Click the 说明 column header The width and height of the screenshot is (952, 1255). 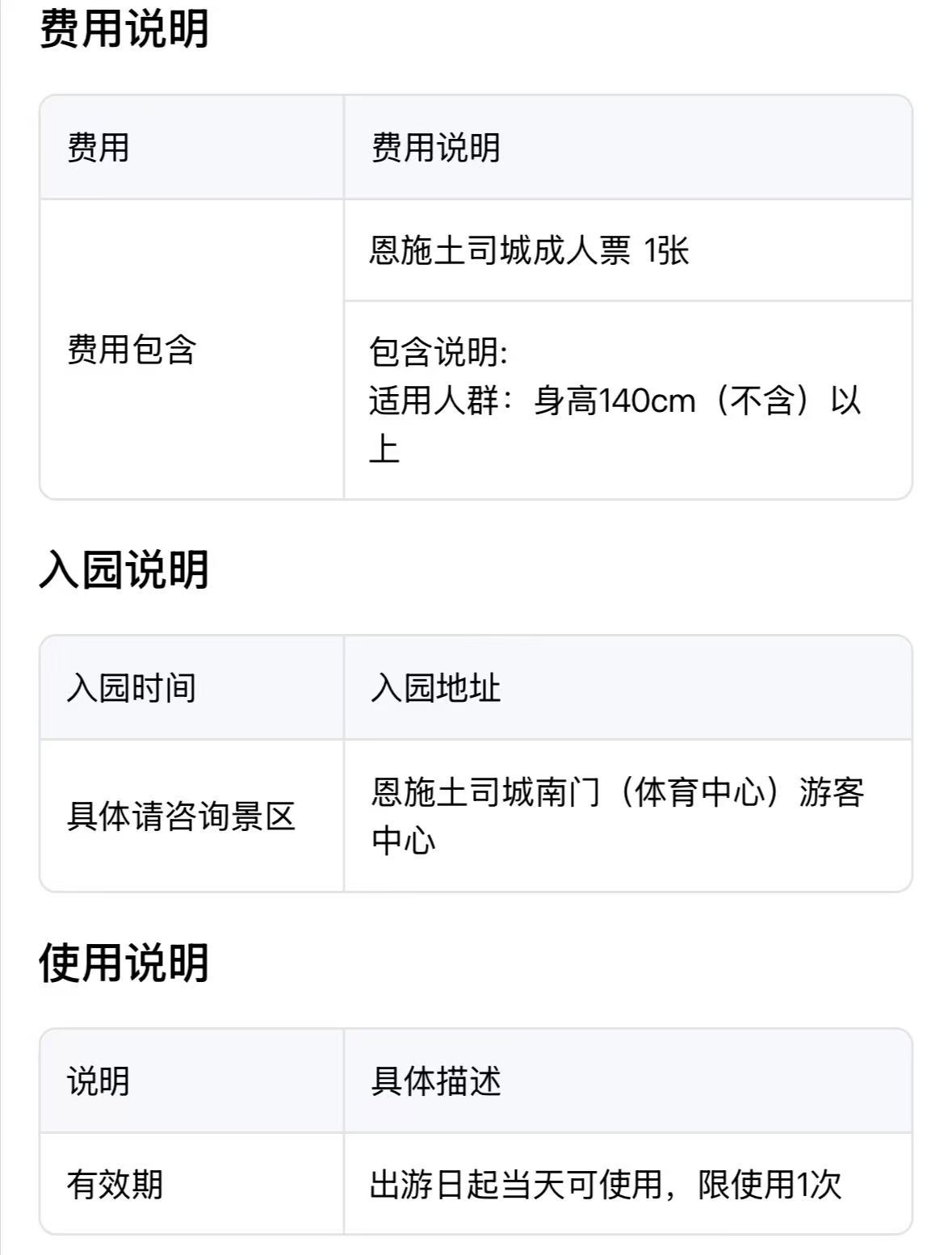coord(98,1081)
